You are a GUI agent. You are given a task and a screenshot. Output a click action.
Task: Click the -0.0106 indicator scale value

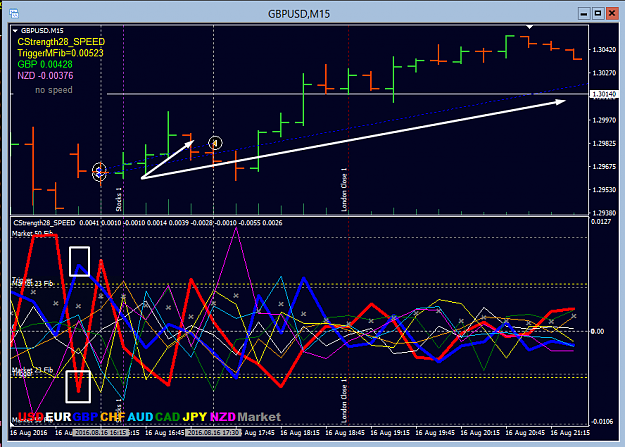(601, 422)
